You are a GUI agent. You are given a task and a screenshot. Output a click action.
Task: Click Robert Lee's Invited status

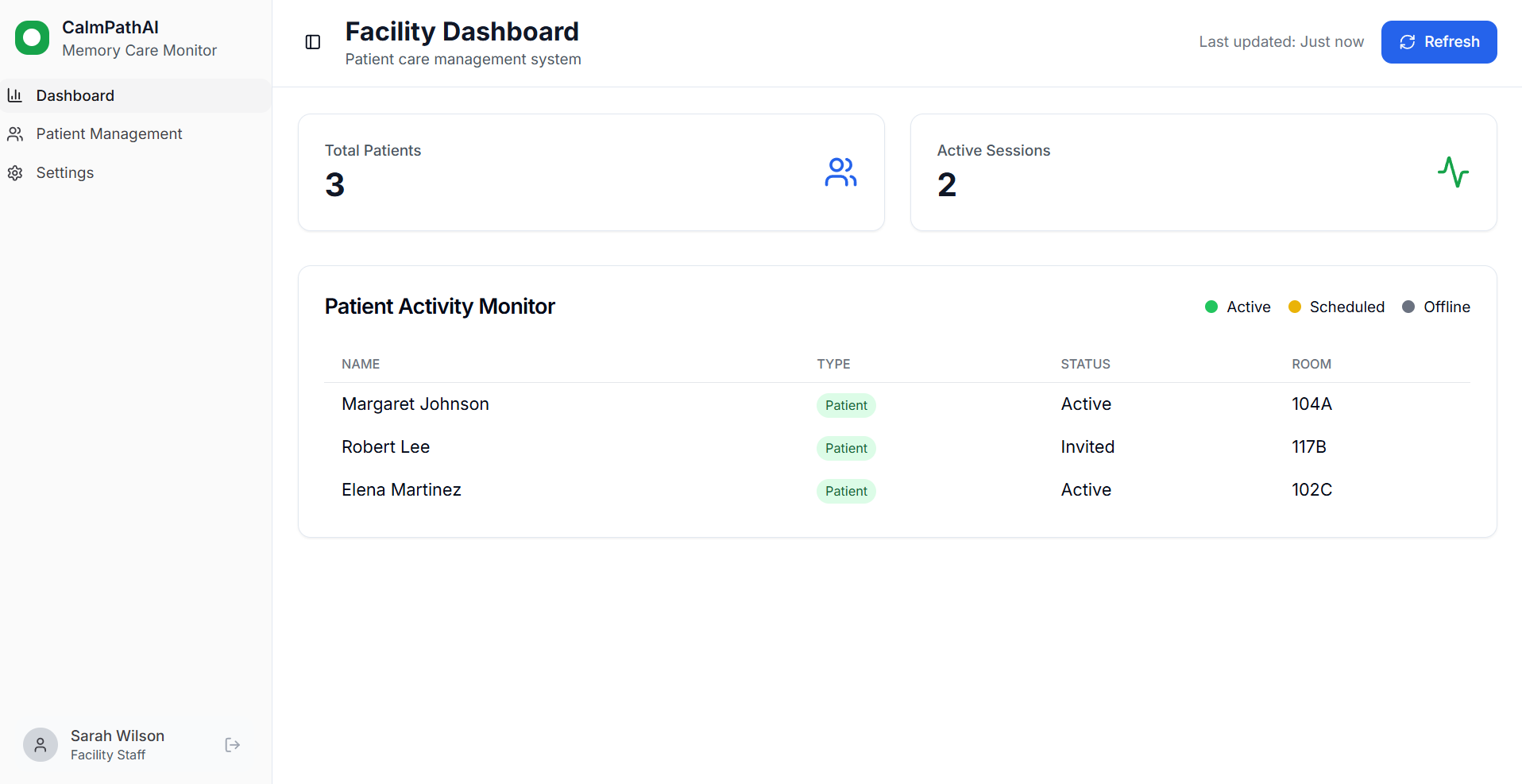click(x=1087, y=447)
